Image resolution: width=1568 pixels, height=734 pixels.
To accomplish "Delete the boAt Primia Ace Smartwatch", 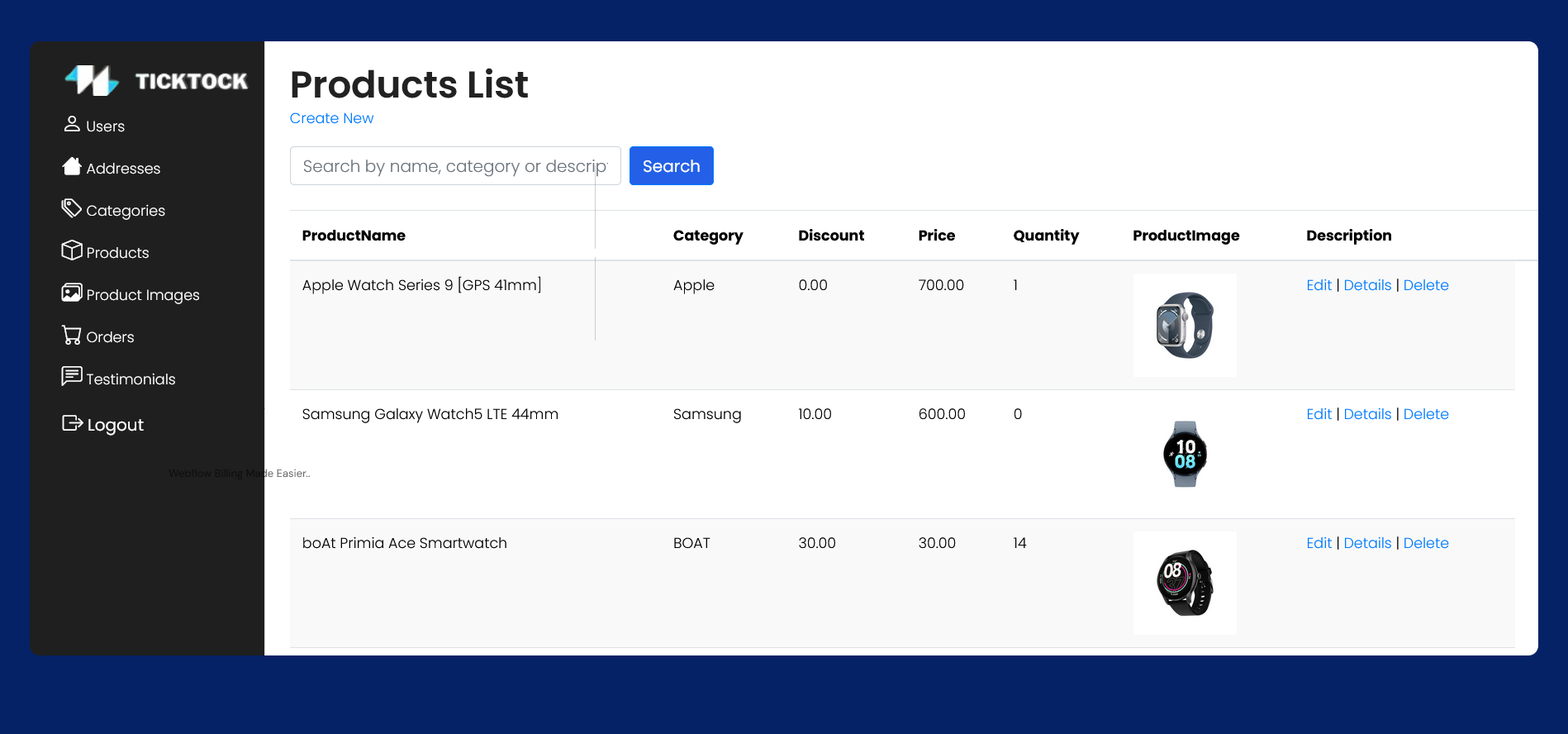I will point(1426,543).
